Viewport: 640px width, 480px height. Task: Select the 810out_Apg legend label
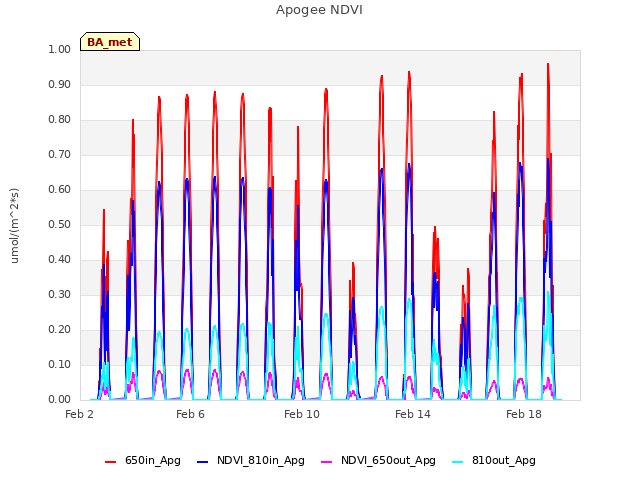pos(504,460)
